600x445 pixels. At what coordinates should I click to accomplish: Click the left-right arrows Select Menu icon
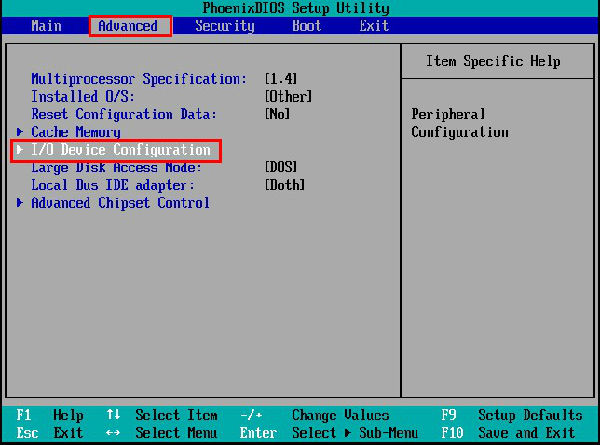pos(113,433)
